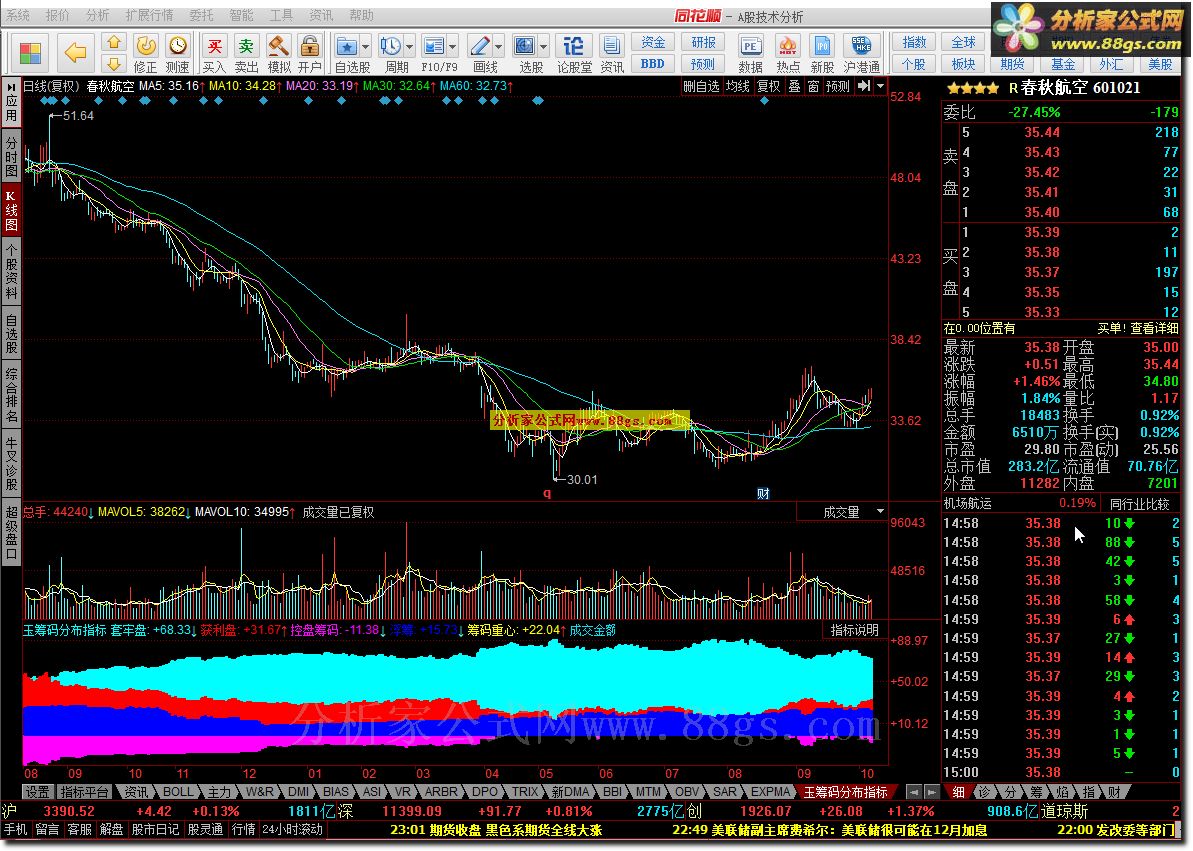Click the 板块 button
Viewport: 1193px width, 851px height.
pyautogui.click(x=963, y=63)
